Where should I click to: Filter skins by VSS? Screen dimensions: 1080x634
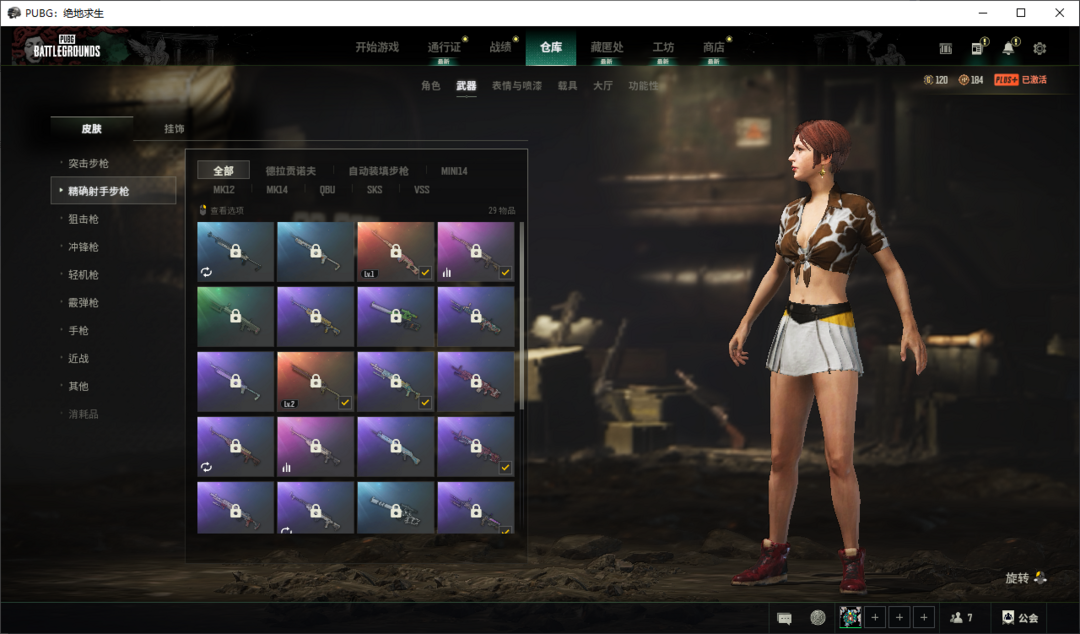point(422,190)
